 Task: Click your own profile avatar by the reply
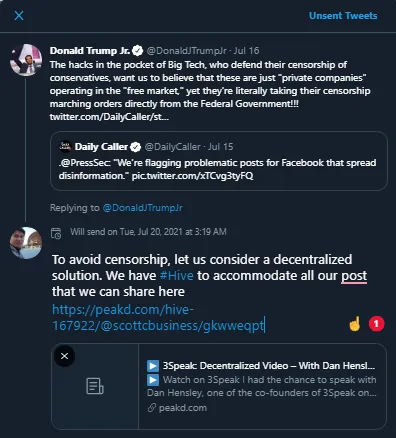pyautogui.click(x=26, y=243)
